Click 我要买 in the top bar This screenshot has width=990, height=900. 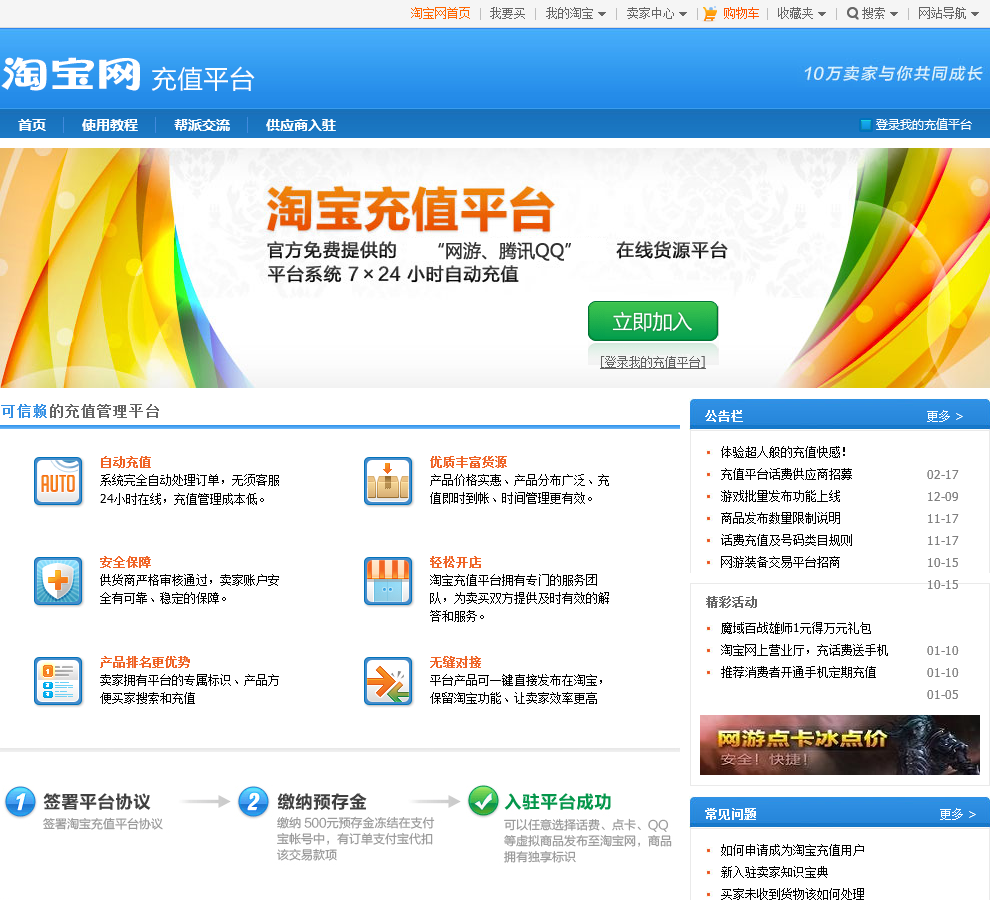click(x=508, y=13)
